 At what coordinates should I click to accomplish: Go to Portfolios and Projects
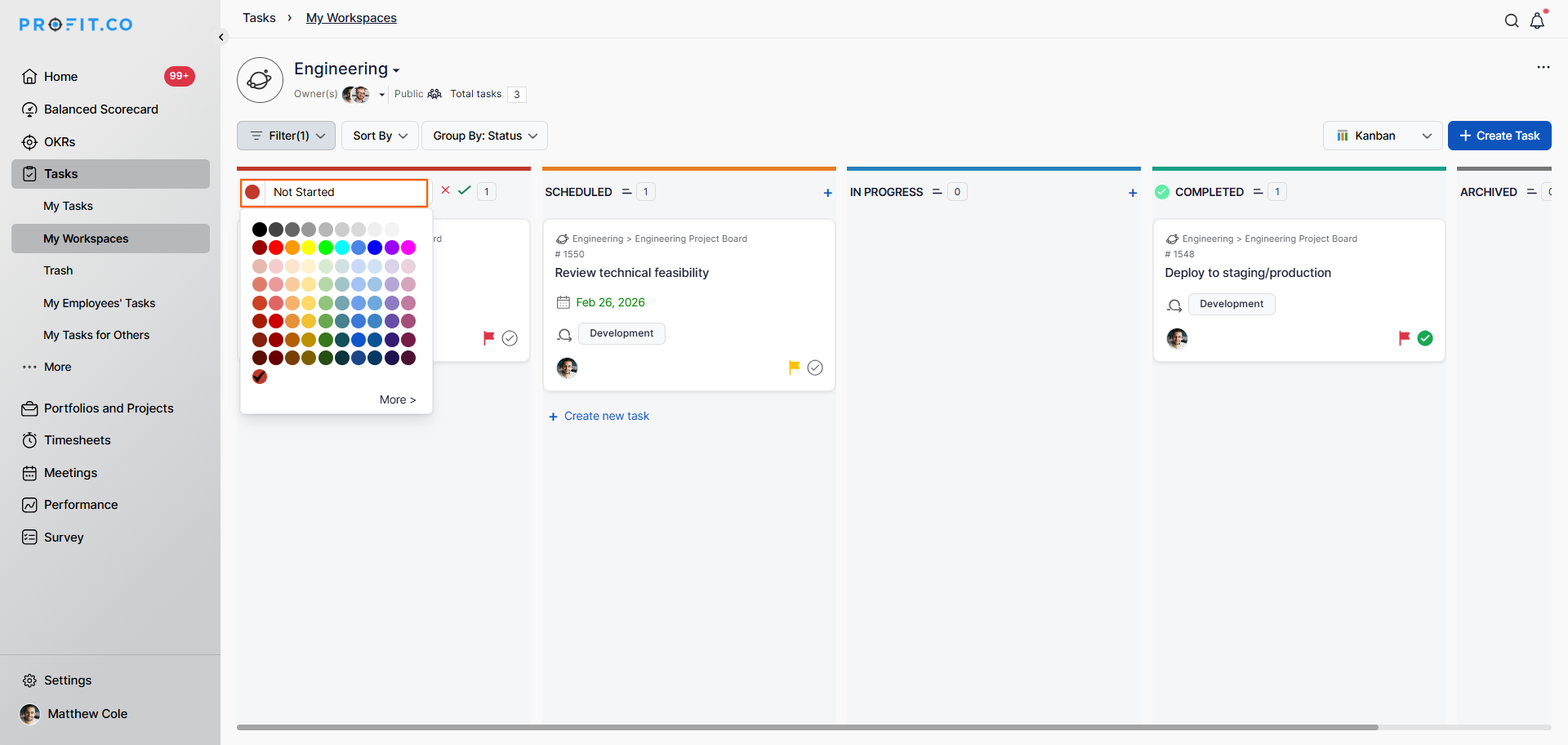click(x=109, y=408)
